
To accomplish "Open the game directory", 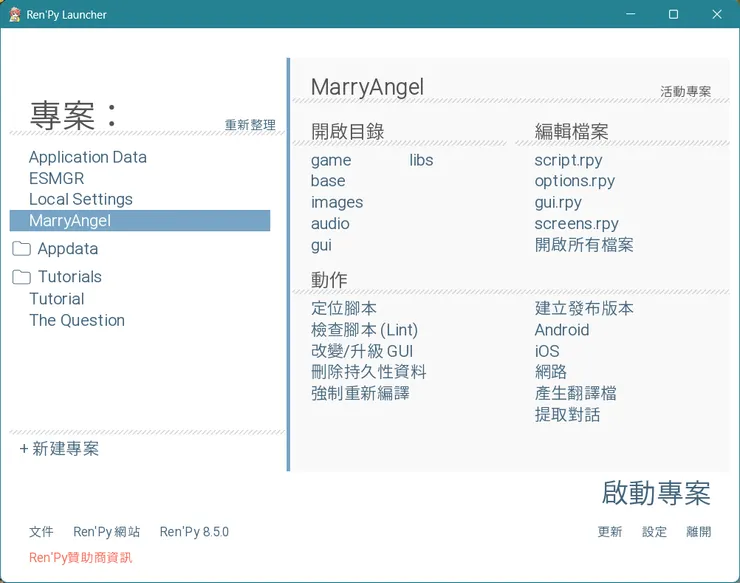I will (331, 161).
